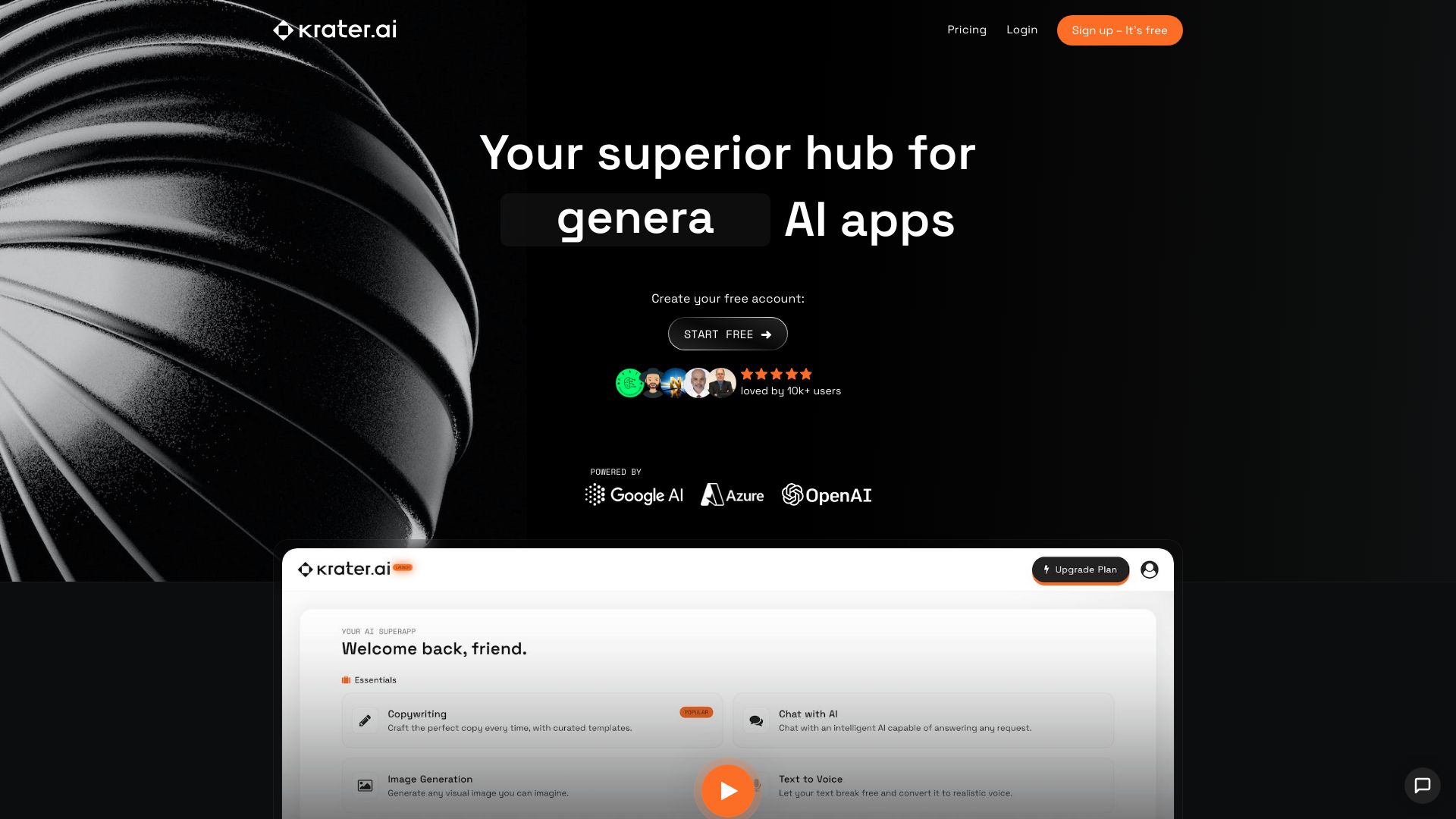
Task: Click the Text to Voice speaker icon
Action: click(x=757, y=785)
